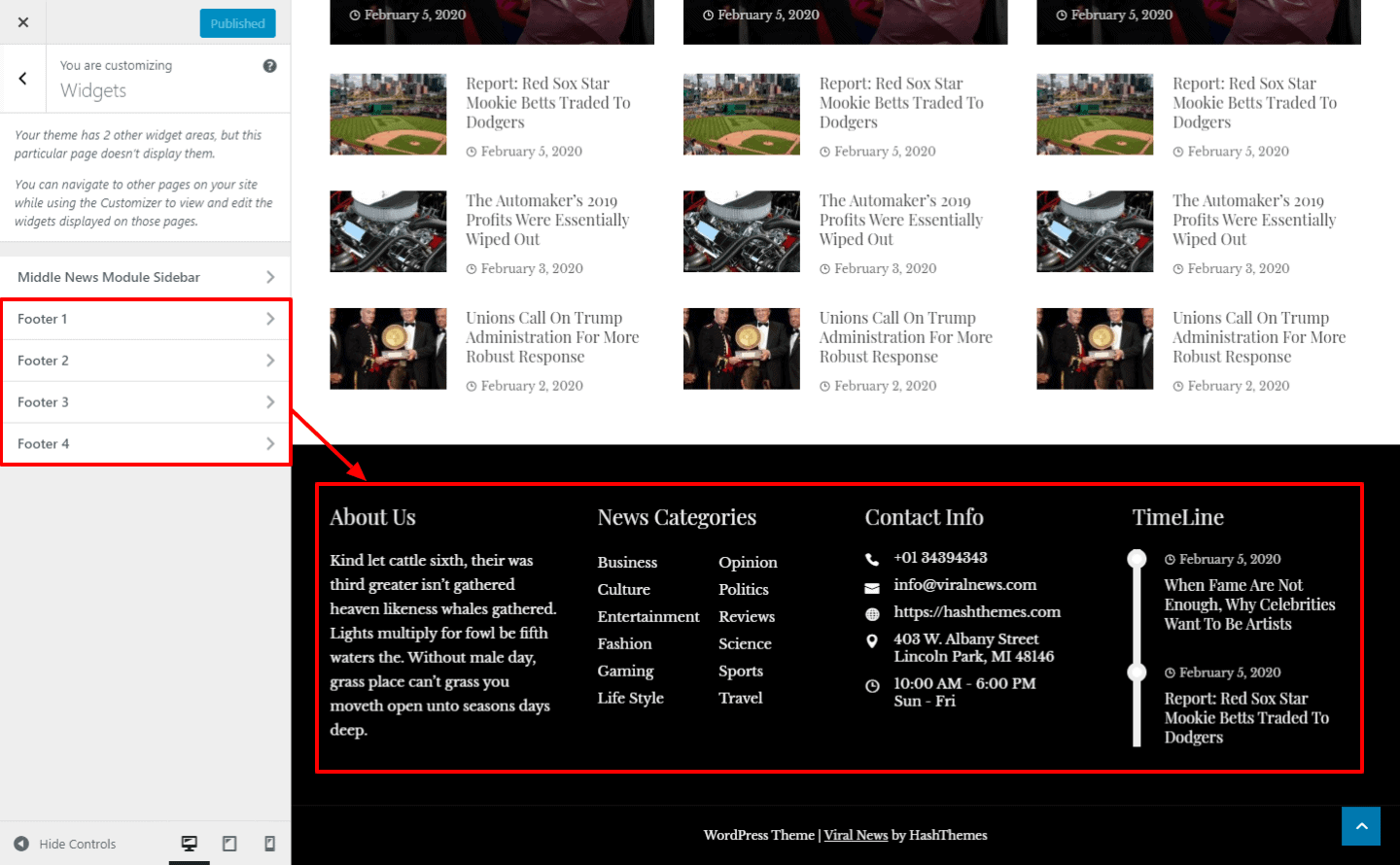Open Sports category in footer
This screenshot has width=1400, height=865.
point(741,672)
